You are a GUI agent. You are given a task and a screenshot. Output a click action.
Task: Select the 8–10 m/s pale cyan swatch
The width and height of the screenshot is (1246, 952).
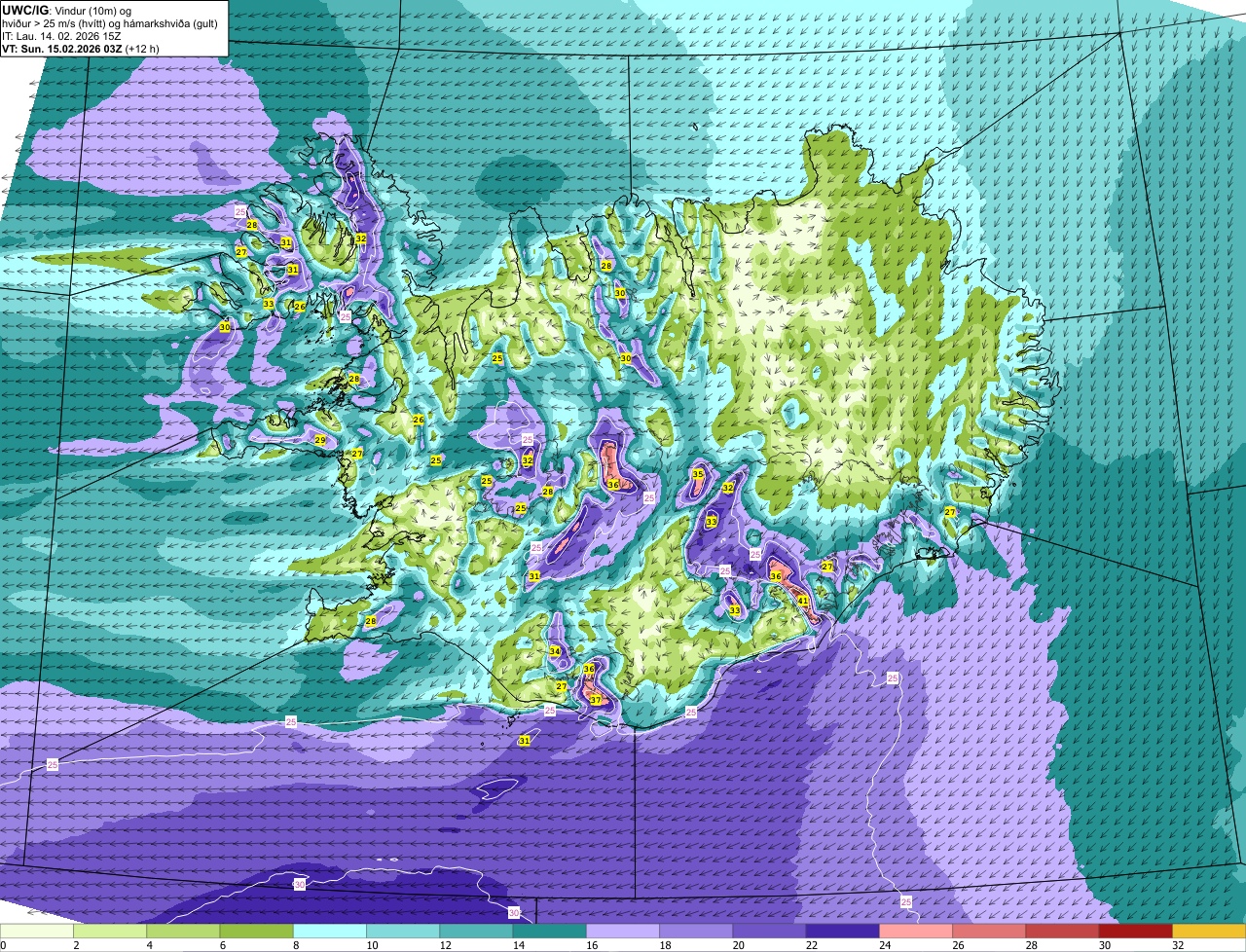pyautogui.click(x=330, y=931)
